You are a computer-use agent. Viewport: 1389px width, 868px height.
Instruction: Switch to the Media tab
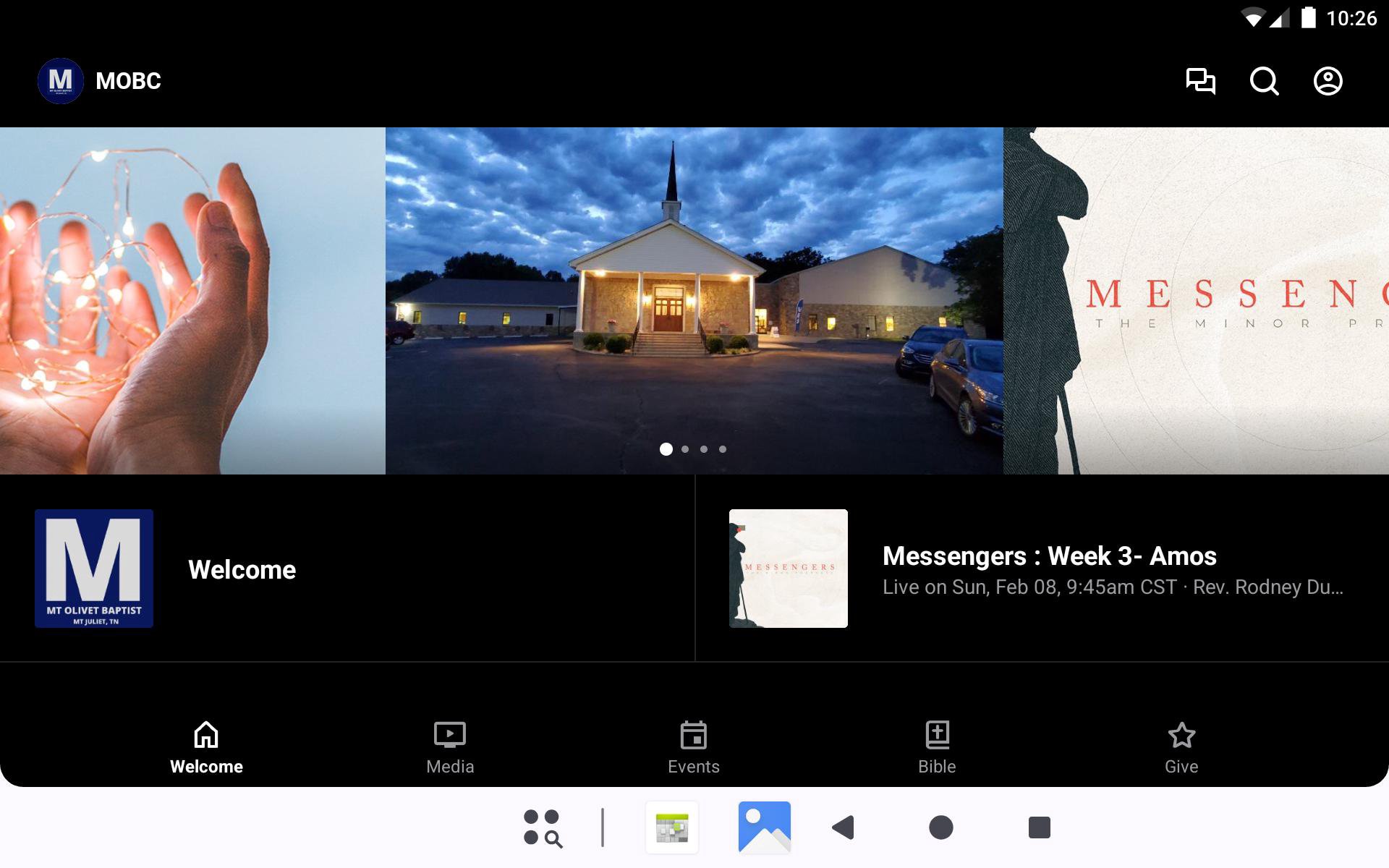tap(449, 748)
